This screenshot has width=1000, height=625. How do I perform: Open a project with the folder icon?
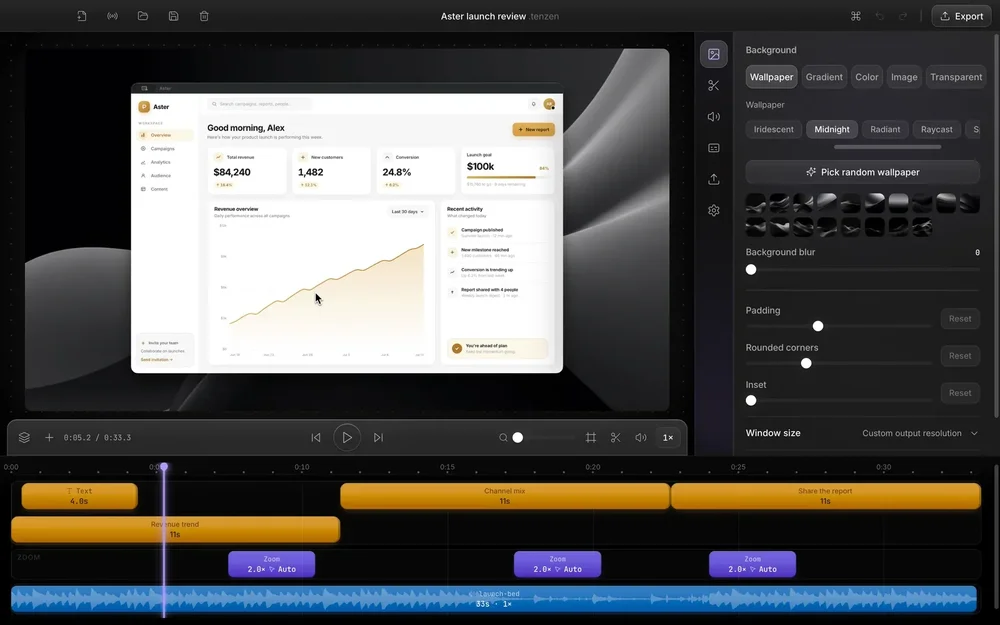tap(143, 16)
